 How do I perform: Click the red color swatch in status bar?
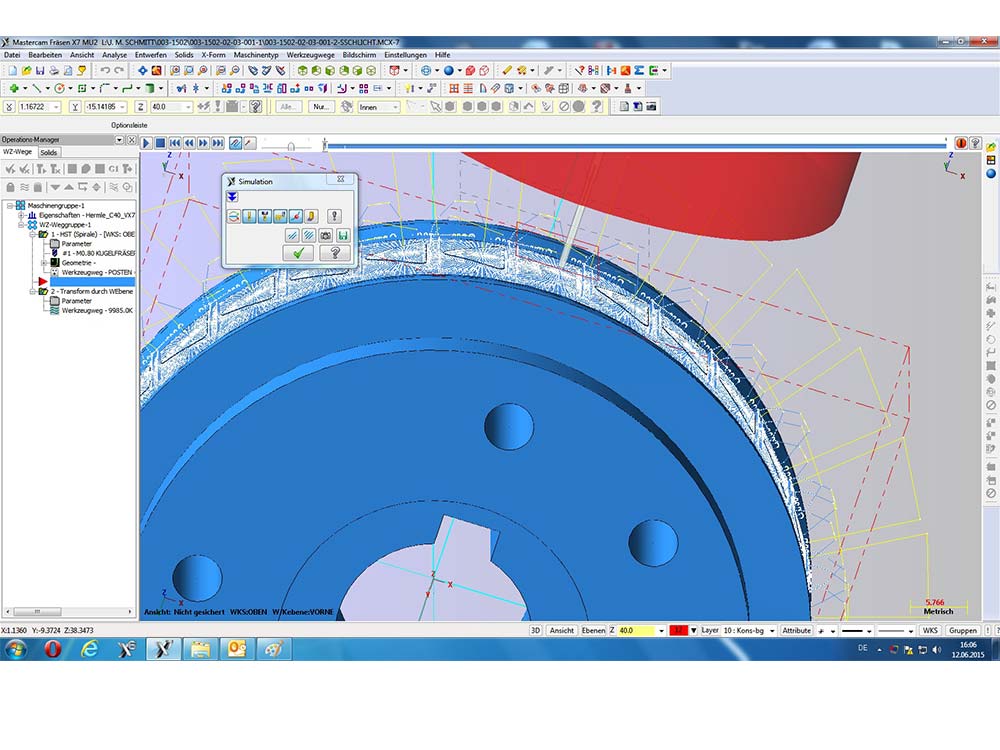pos(678,631)
